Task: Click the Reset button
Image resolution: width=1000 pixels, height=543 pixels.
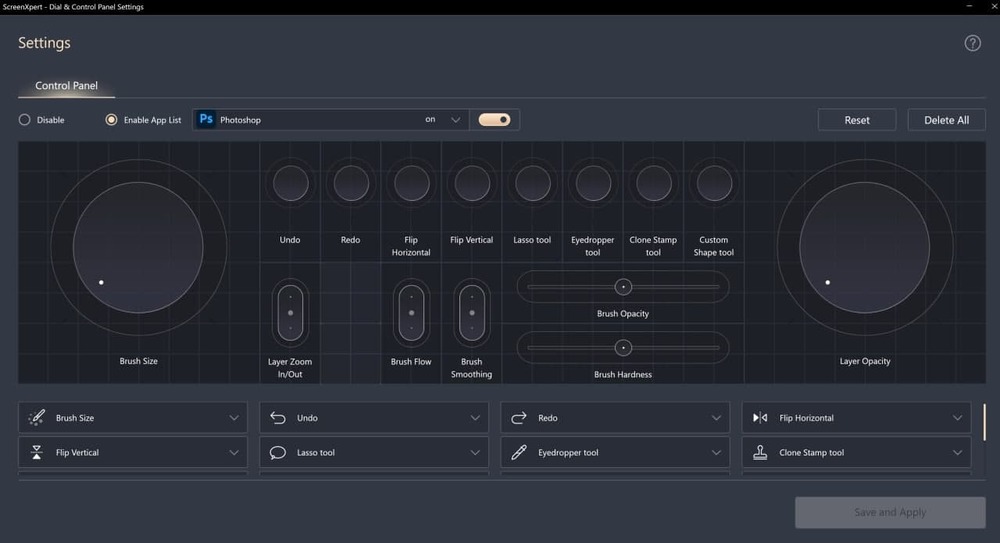Action: click(857, 120)
